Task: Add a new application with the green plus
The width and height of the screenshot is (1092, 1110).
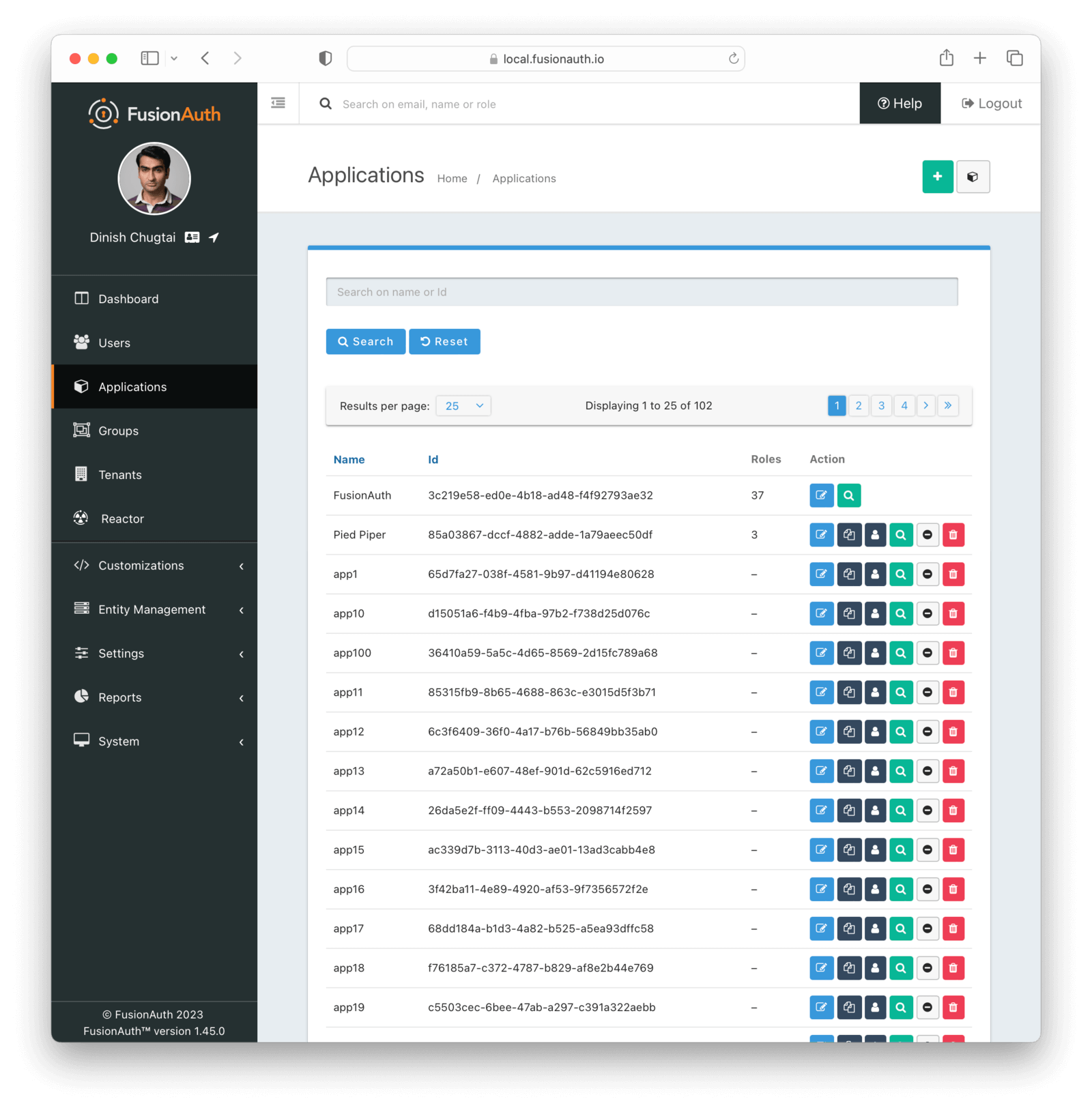Action: click(x=937, y=177)
